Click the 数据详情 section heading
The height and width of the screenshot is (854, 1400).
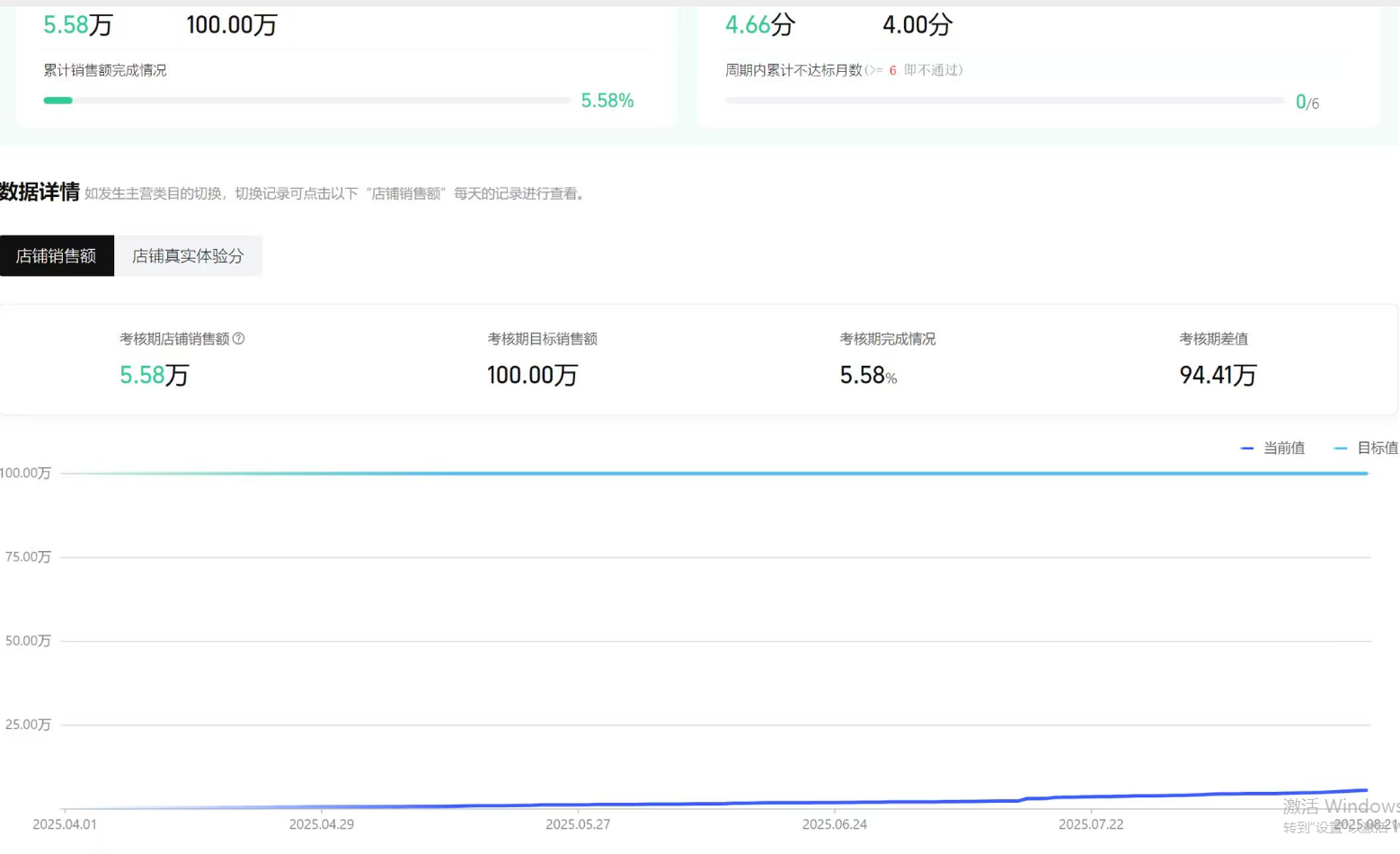[x=40, y=191]
